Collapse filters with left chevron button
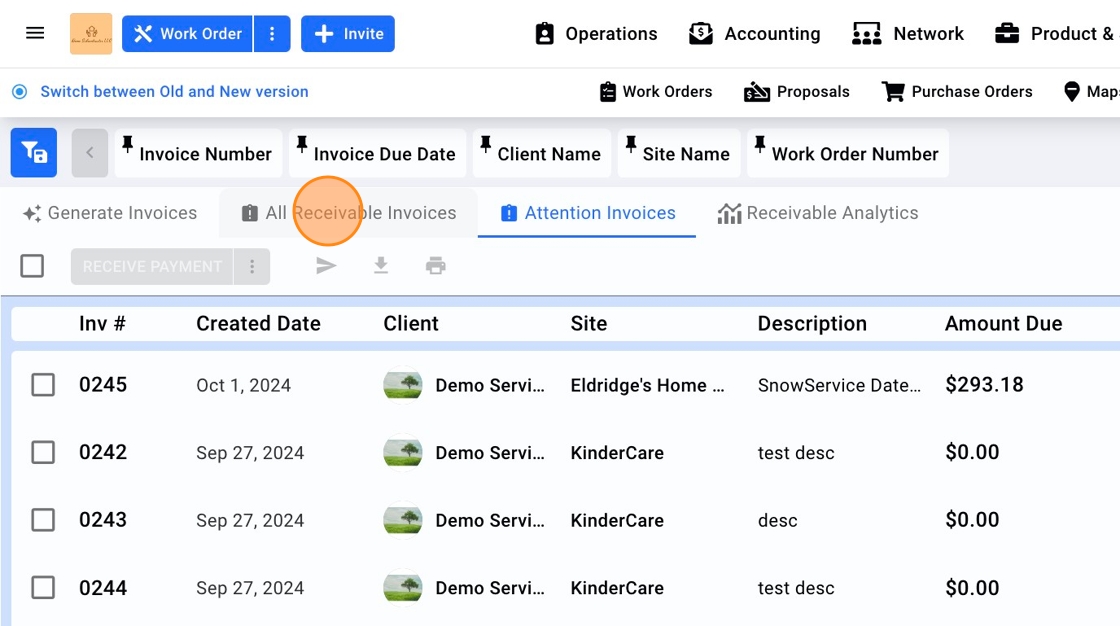The image size is (1120, 626). (x=90, y=153)
